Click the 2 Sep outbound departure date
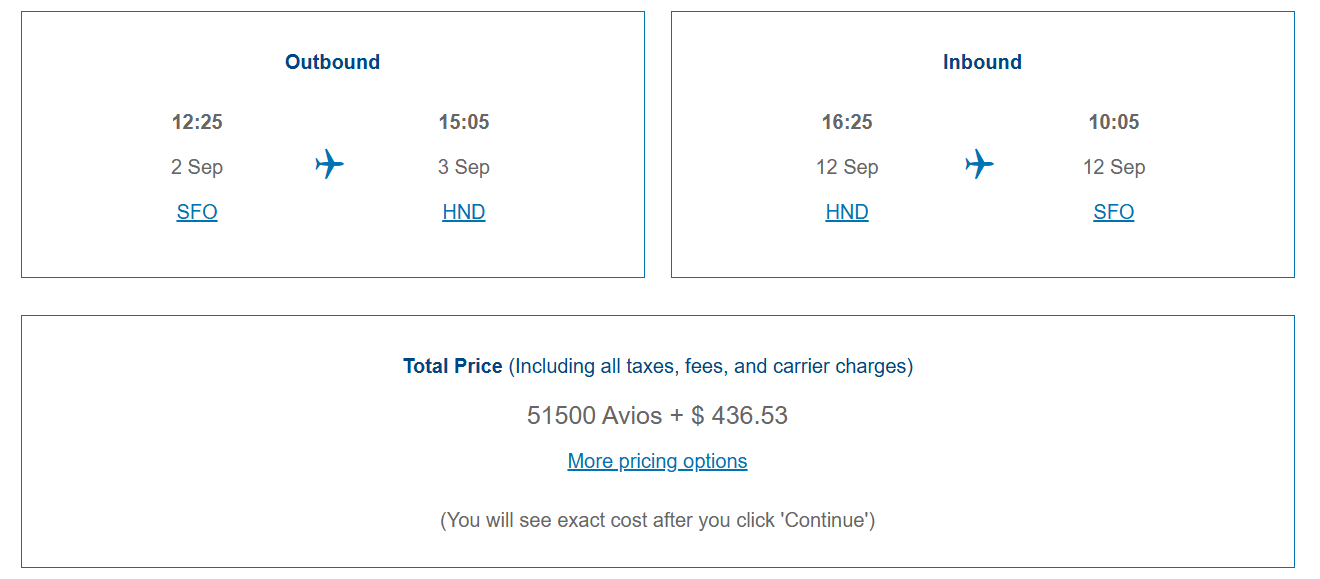 197,167
